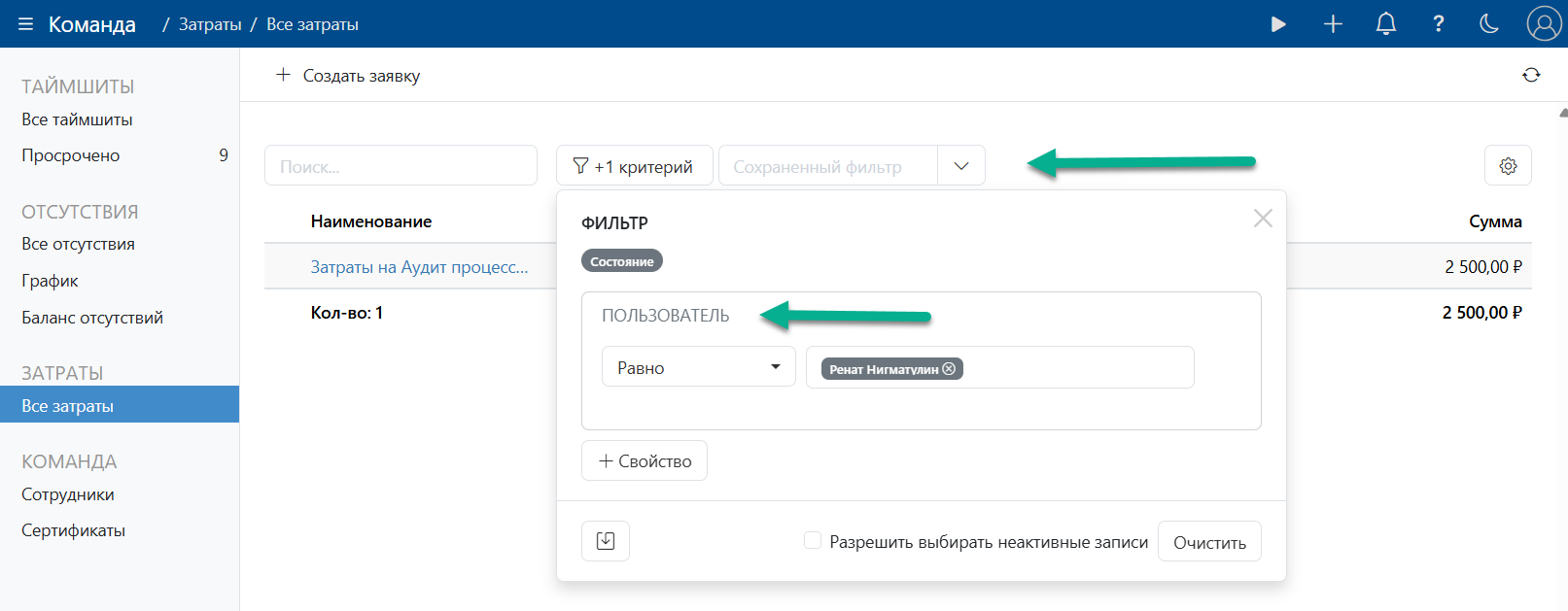The height and width of the screenshot is (611, 1568).
Task: Open График in sidebar
Action: 50,281
